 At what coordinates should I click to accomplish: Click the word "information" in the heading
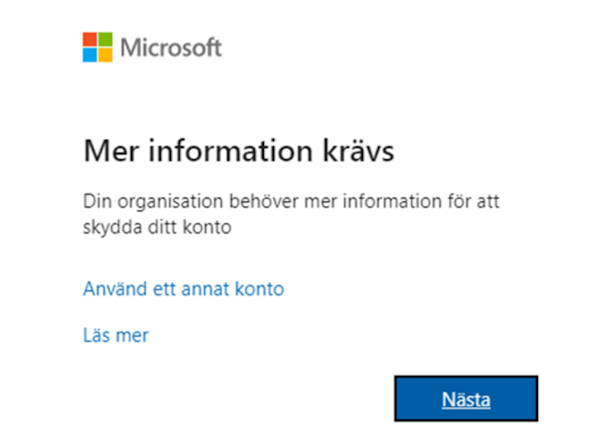(x=231, y=150)
